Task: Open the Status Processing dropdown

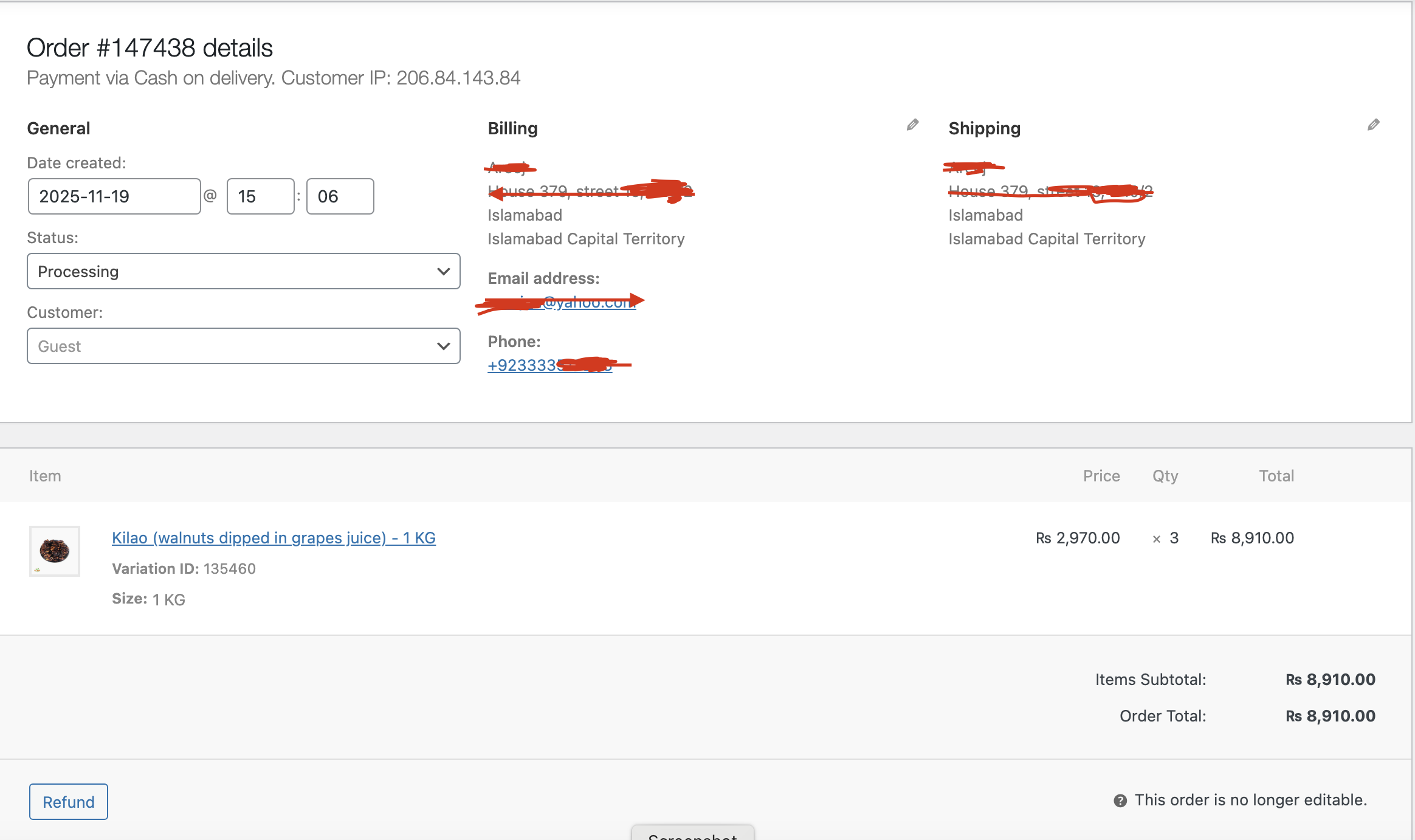Action: pyautogui.click(x=243, y=271)
